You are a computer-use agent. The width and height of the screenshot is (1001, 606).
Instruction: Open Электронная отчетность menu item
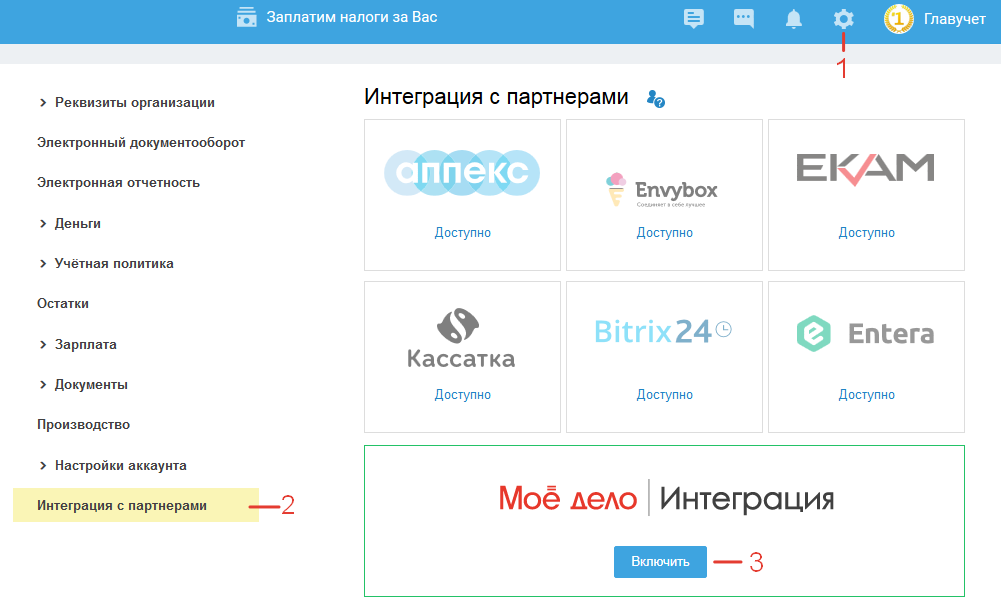point(118,183)
